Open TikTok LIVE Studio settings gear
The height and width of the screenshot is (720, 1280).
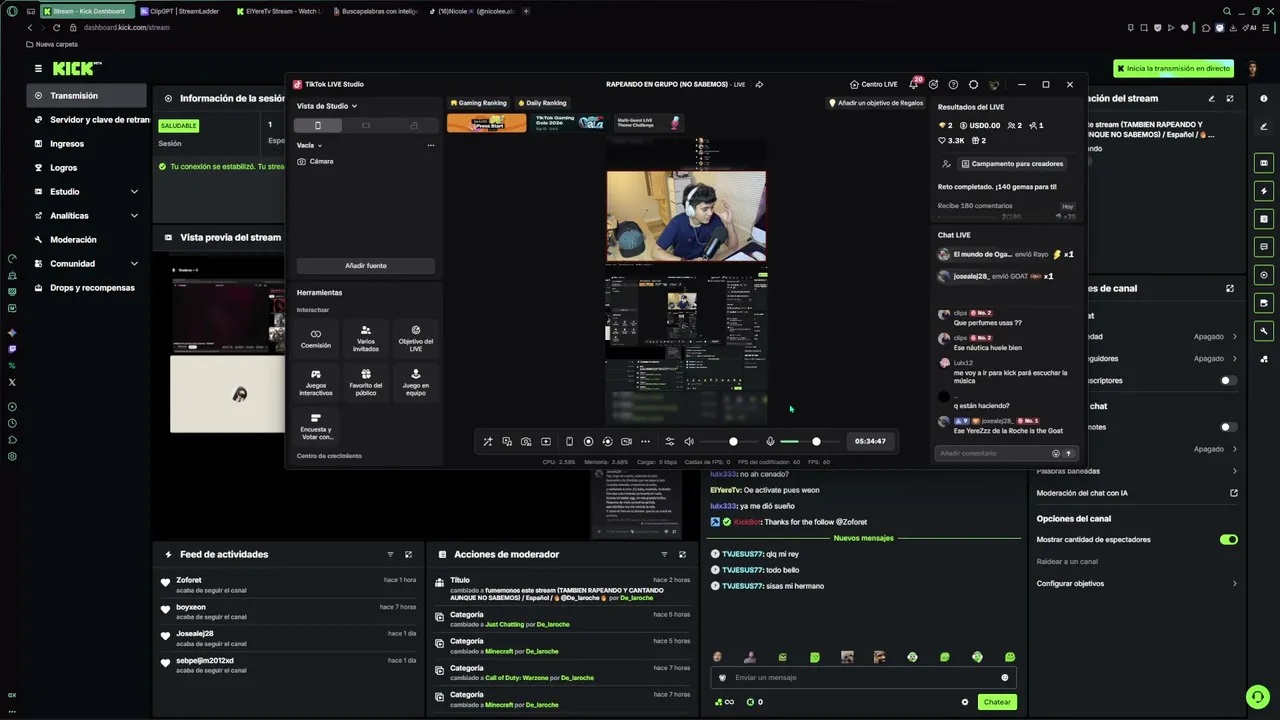(x=973, y=84)
